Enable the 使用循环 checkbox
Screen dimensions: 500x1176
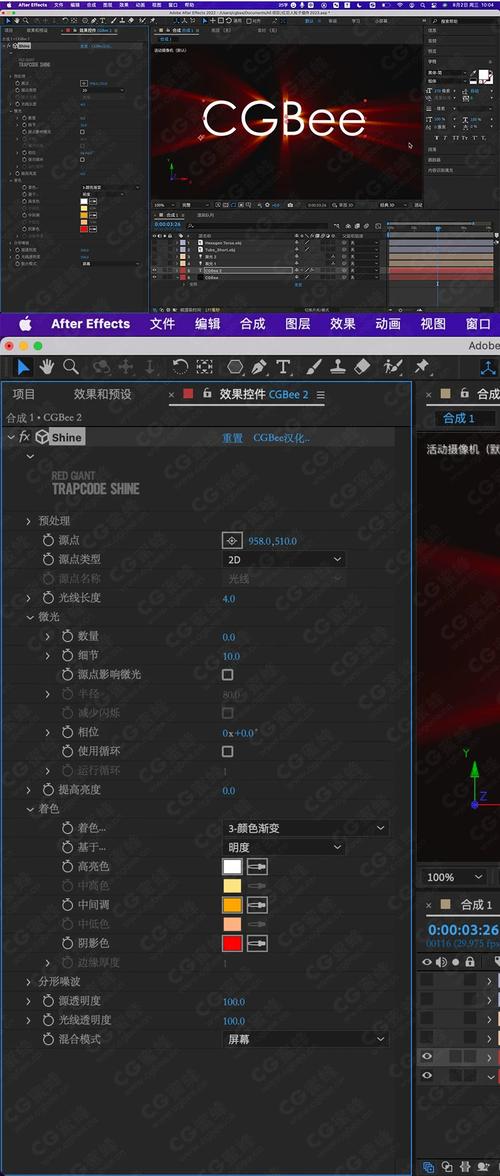point(228,752)
